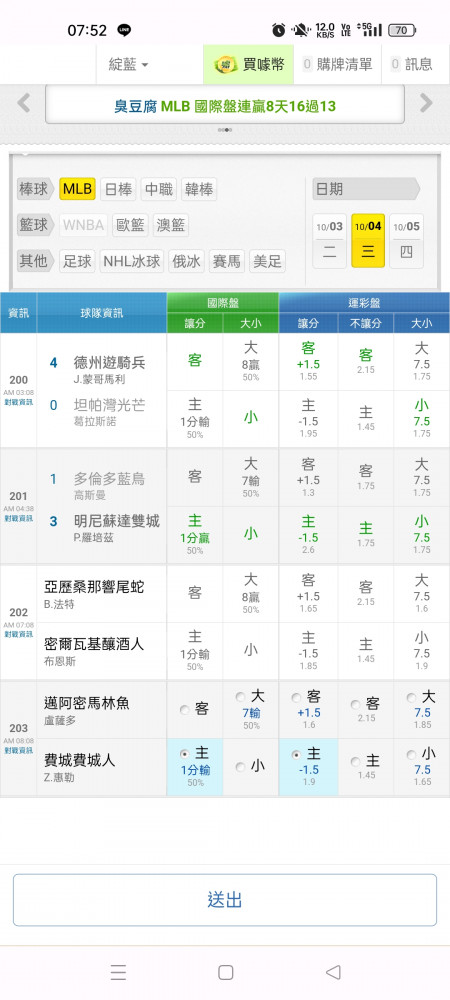Select the WNBA league tab

tap(83, 225)
